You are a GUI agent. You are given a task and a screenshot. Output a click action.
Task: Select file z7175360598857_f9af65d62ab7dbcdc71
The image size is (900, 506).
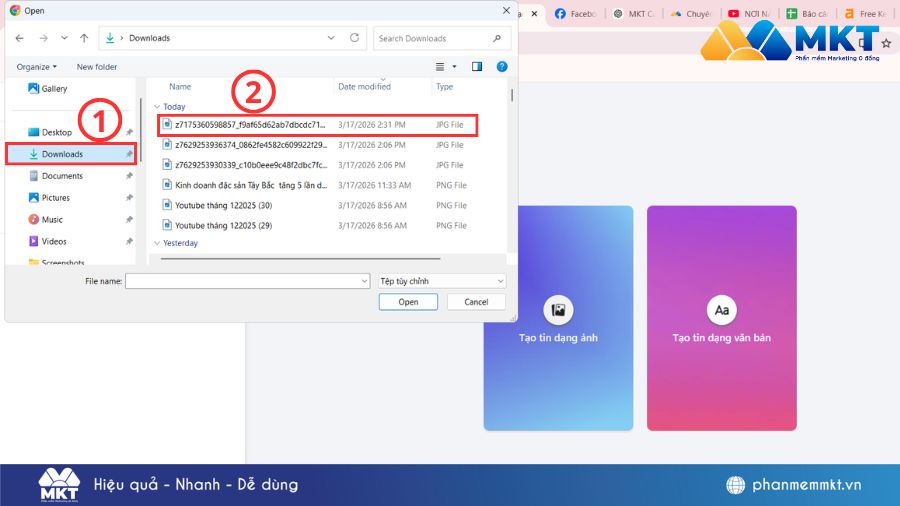(317, 124)
